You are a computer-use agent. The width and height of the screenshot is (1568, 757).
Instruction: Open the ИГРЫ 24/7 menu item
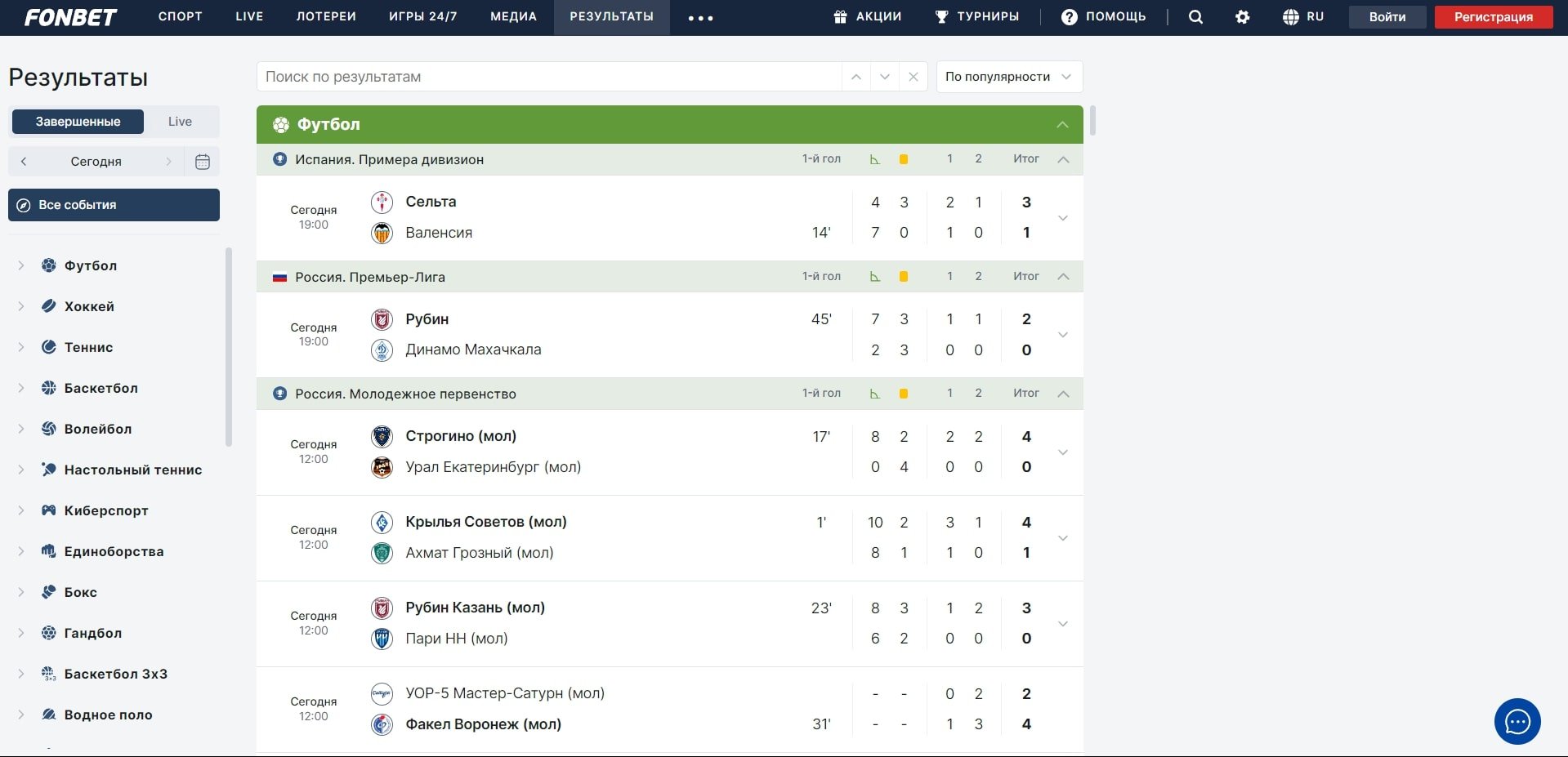tap(423, 17)
